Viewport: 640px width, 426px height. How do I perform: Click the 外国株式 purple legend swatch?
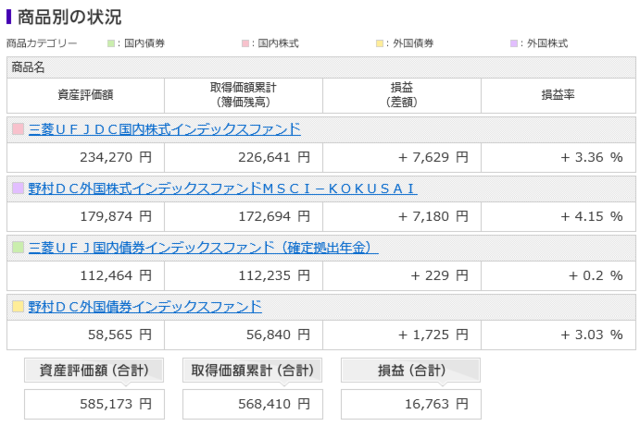(x=514, y=43)
